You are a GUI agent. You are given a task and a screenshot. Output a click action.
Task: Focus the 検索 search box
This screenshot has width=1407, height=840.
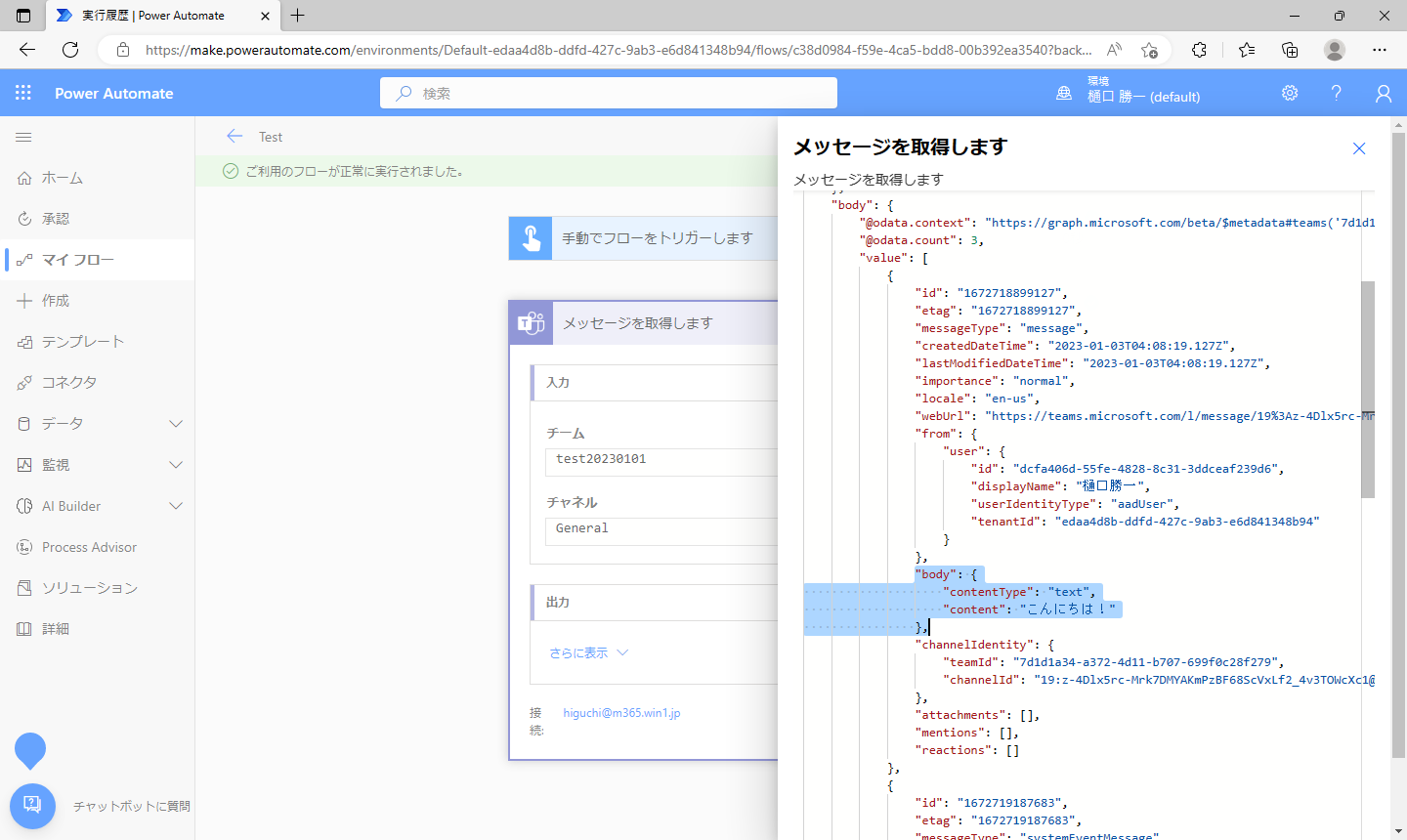609,93
